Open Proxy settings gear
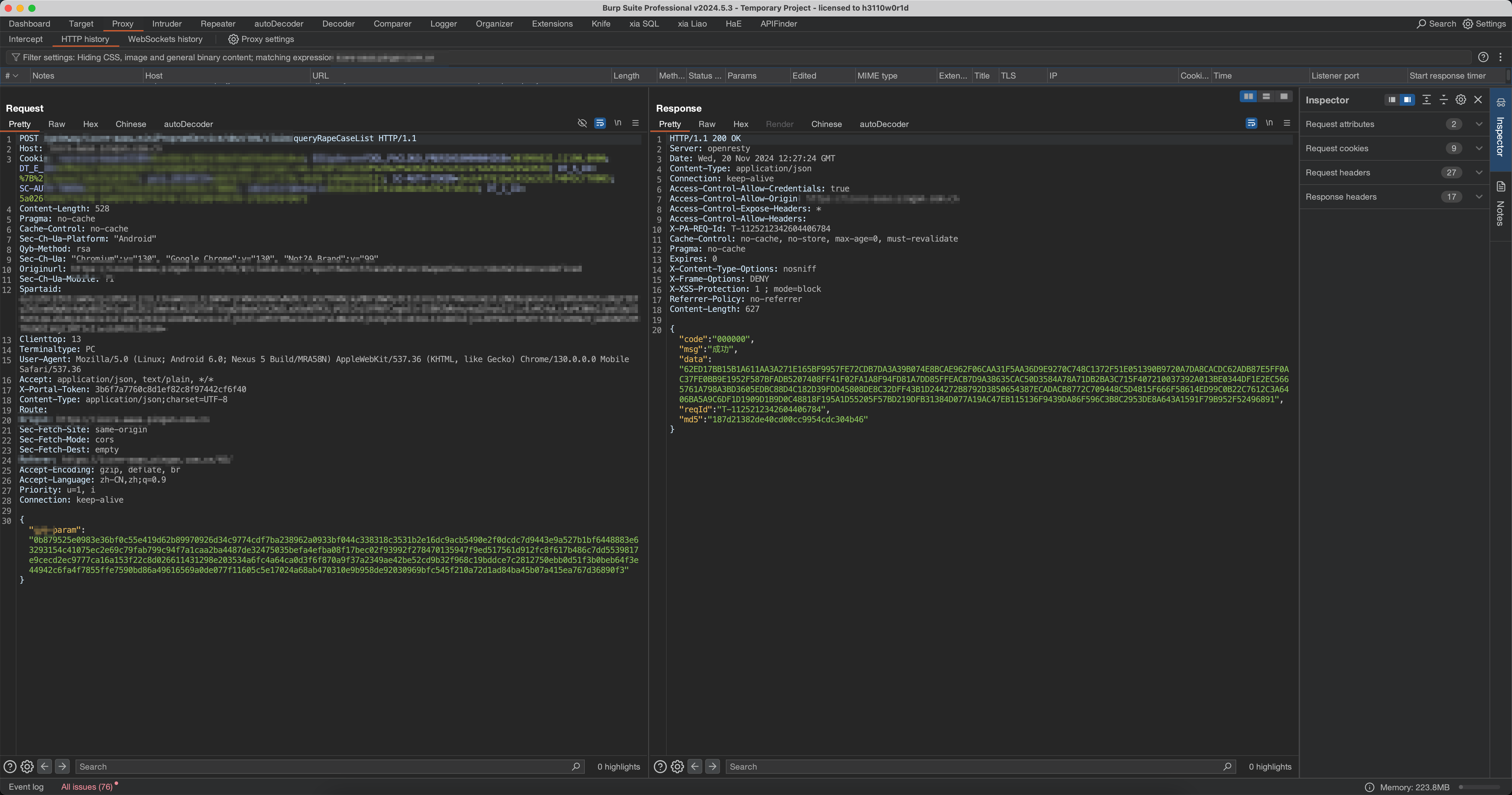1512x795 pixels. [x=233, y=39]
